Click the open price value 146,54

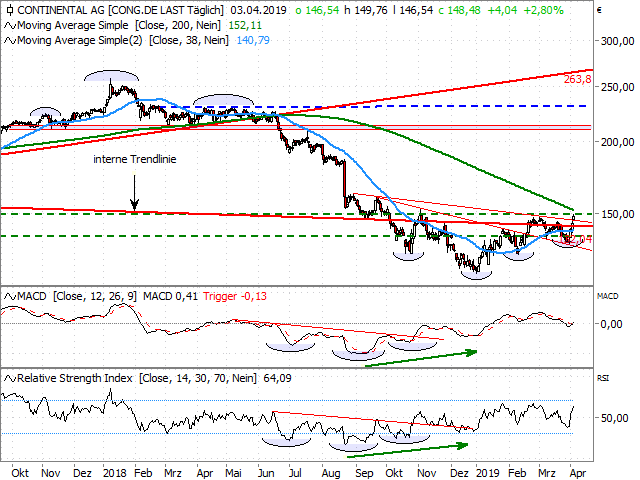point(322,10)
